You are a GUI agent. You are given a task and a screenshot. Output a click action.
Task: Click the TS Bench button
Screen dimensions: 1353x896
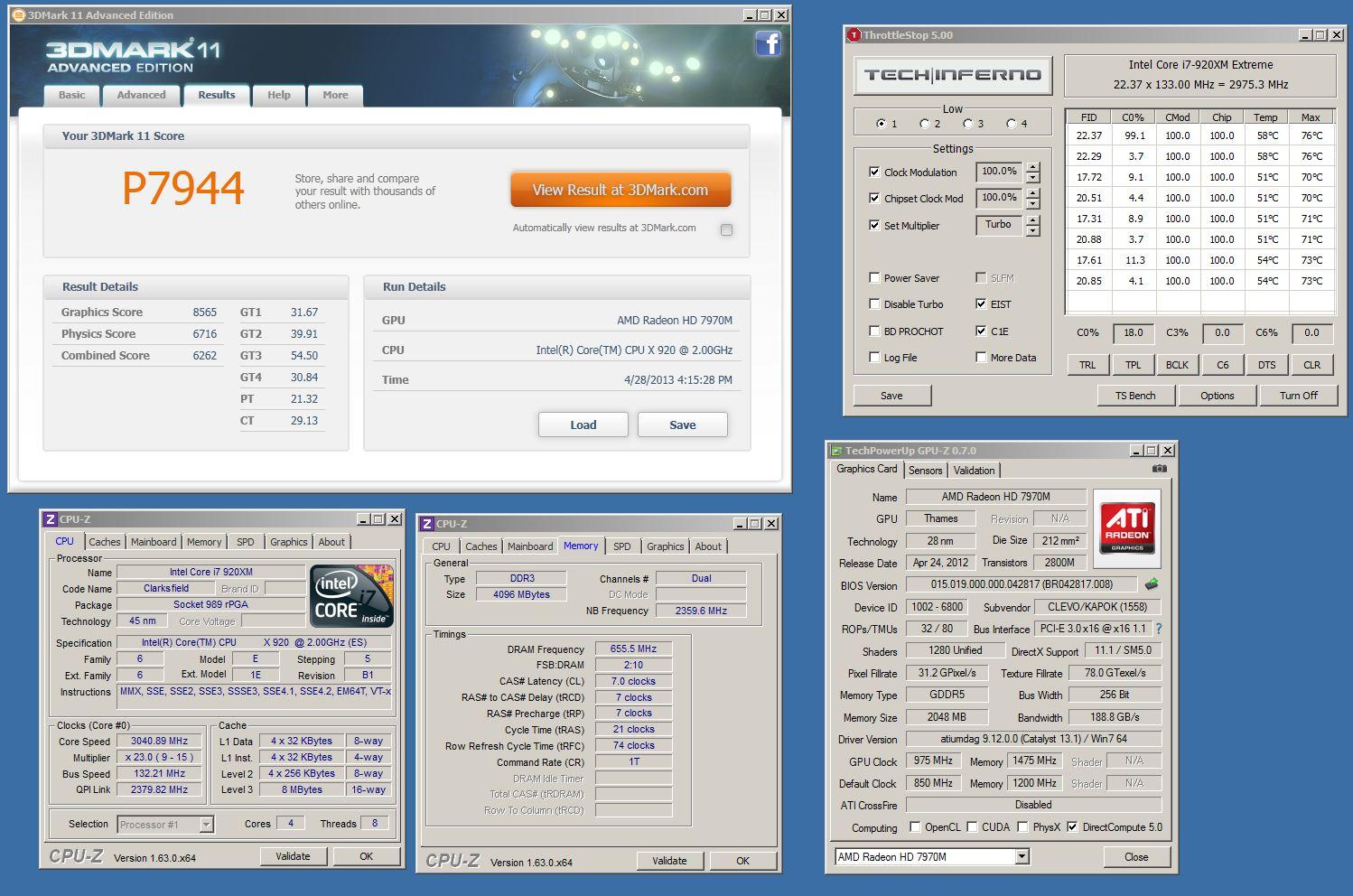tap(1135, 396)
